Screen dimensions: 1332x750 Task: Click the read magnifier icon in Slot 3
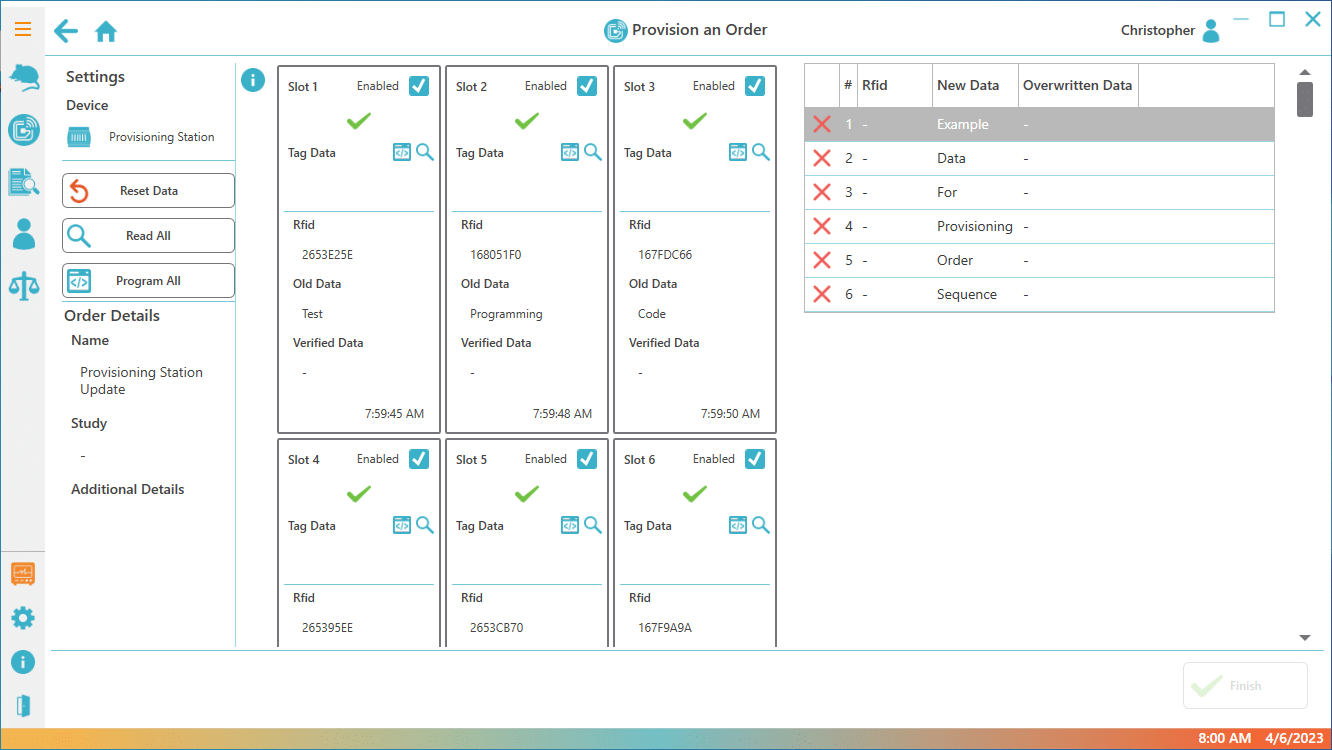pos(761,152)
